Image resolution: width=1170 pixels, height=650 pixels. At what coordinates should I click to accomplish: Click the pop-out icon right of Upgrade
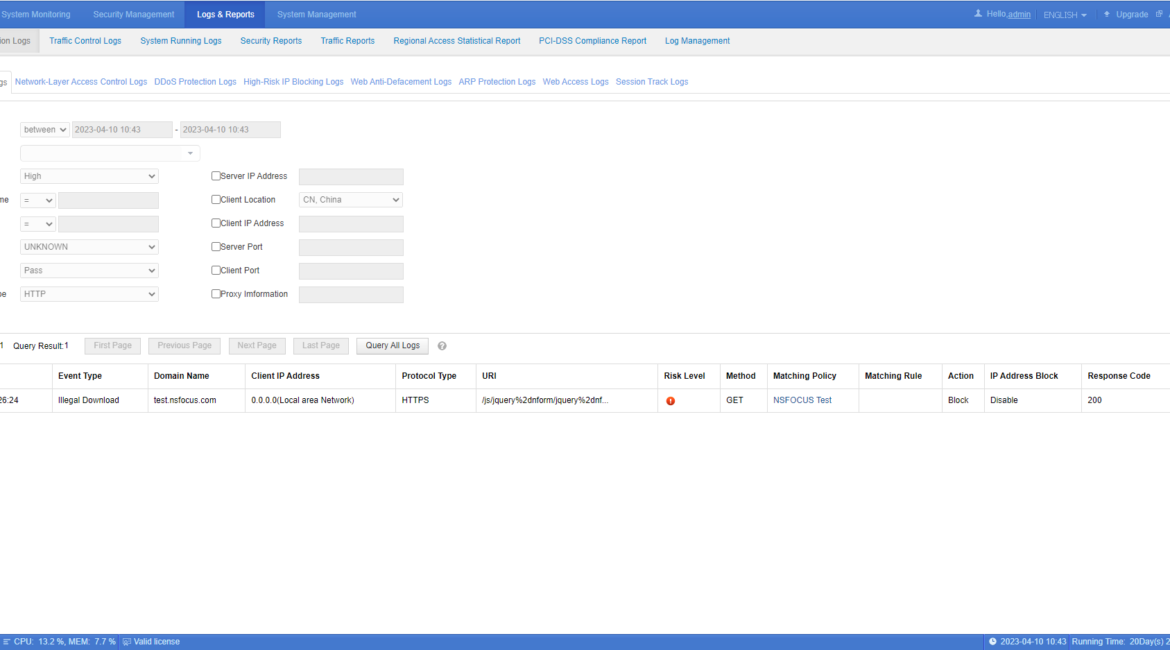[1158, 13]
